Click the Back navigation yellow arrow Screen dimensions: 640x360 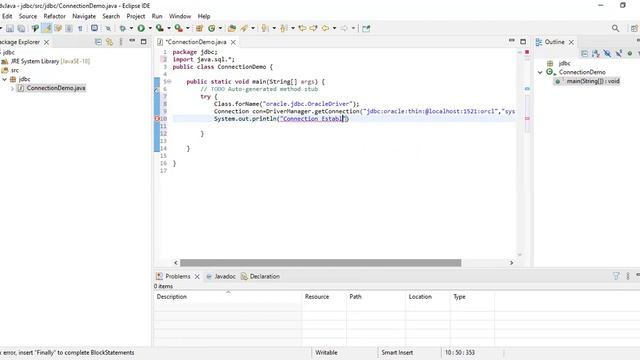point(325,28)
